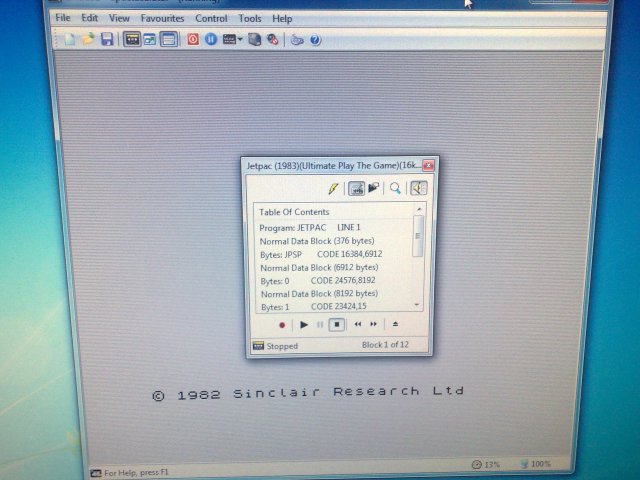Select 'Normal Data Block (376 bytes)' row
The height and width of the screenshot is (480, 640).
coord(335,241)
